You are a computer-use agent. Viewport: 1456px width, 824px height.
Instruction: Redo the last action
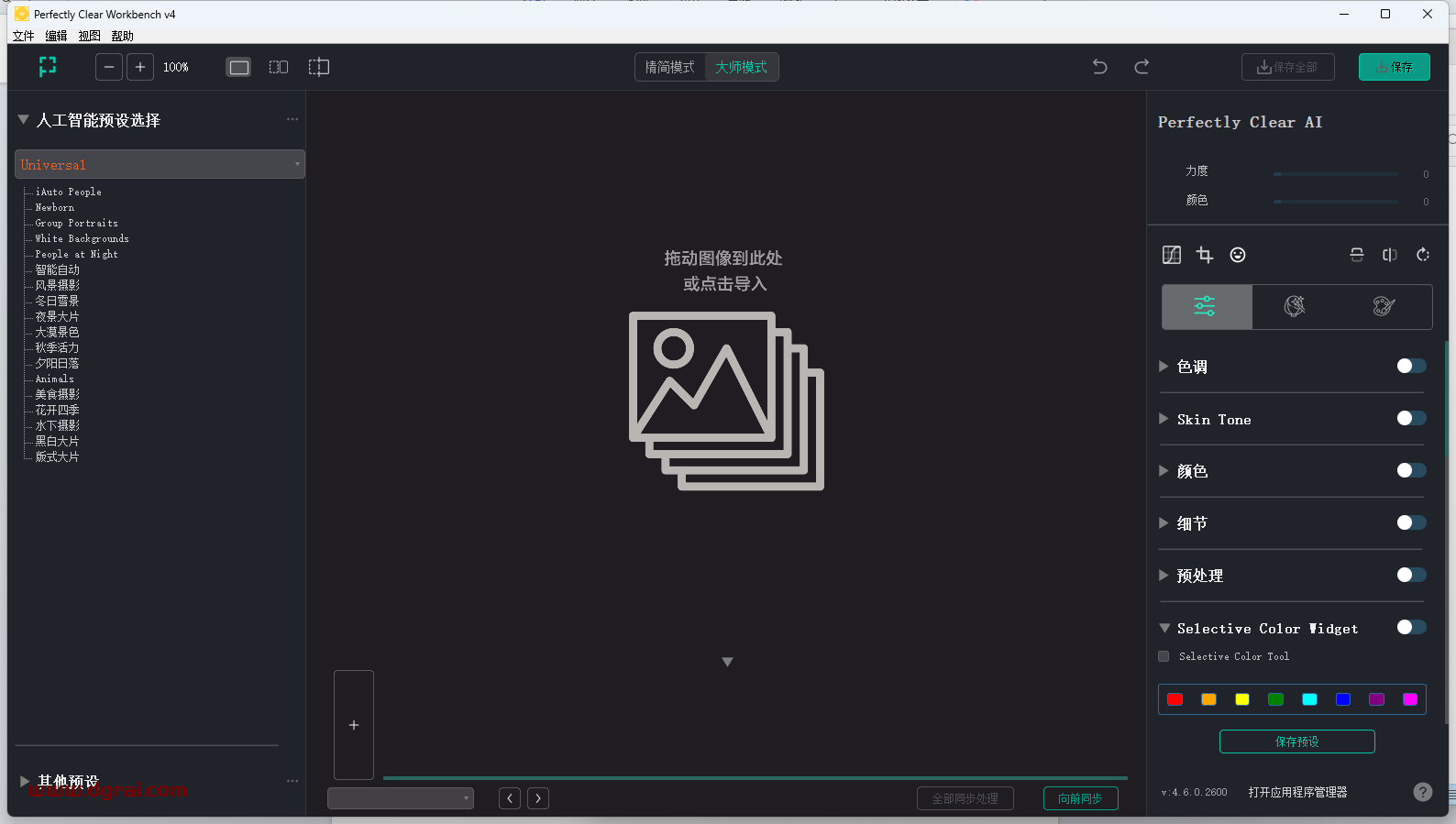tap(1142, 67)
